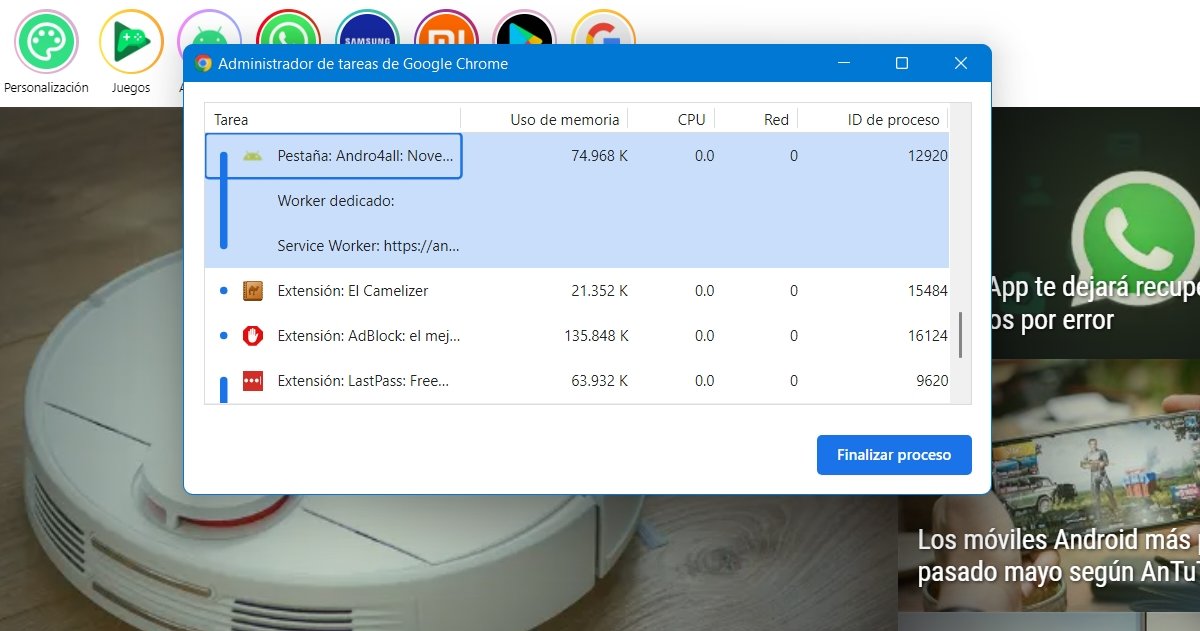Viewport: 1200px width, 631px height.
Task: Click process ID 15484
Action: pyautogui.click(x=928, y=291)
